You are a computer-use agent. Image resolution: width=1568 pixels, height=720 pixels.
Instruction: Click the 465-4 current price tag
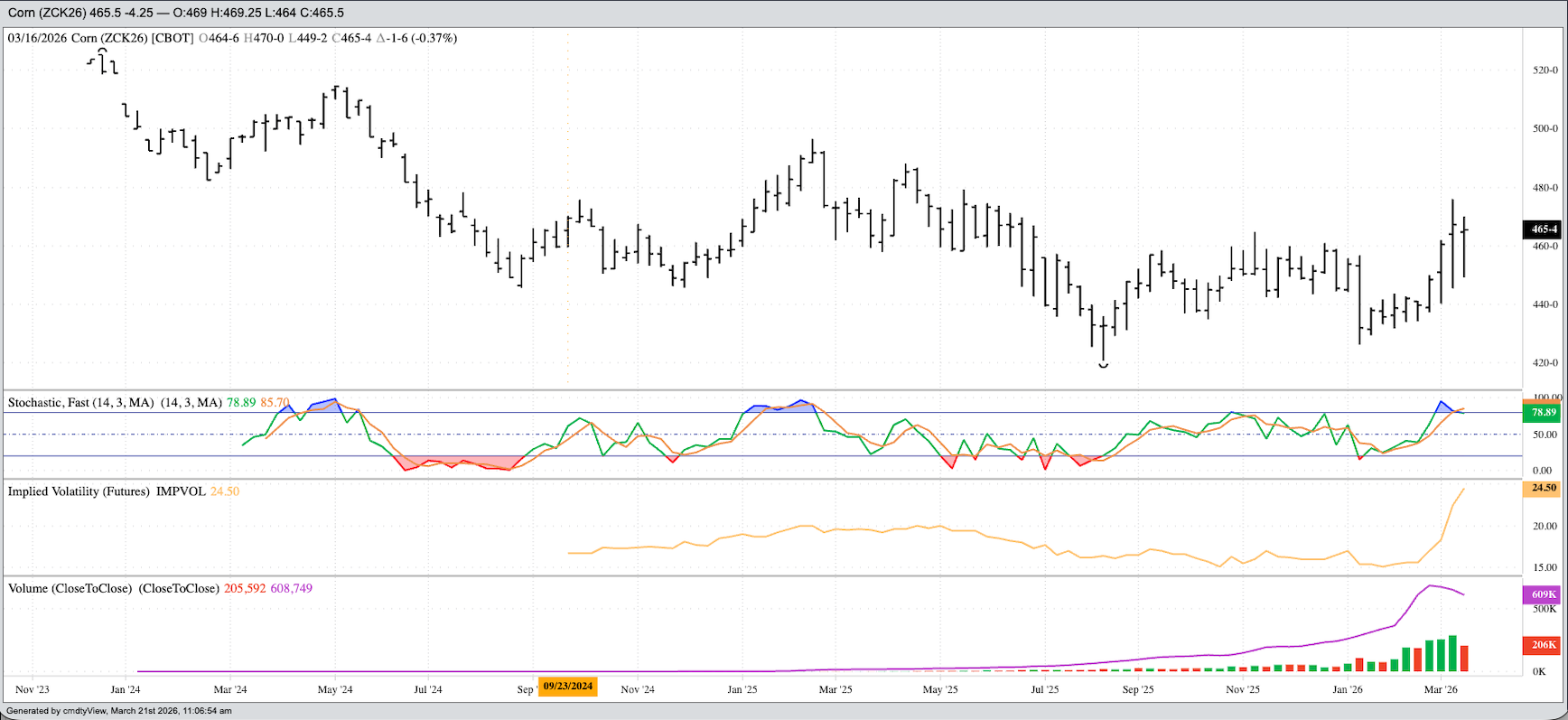(x=1544, y=229)
